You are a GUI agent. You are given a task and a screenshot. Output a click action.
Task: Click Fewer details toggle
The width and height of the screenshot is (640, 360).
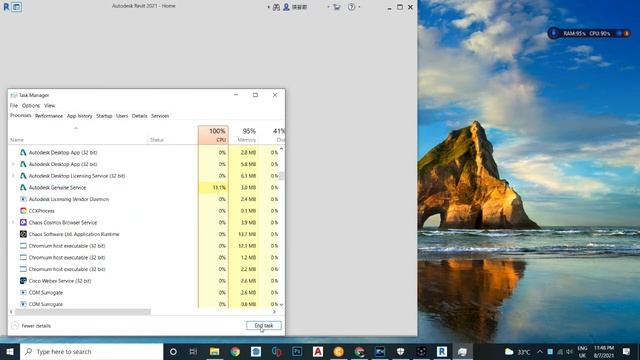pos(31,326)
